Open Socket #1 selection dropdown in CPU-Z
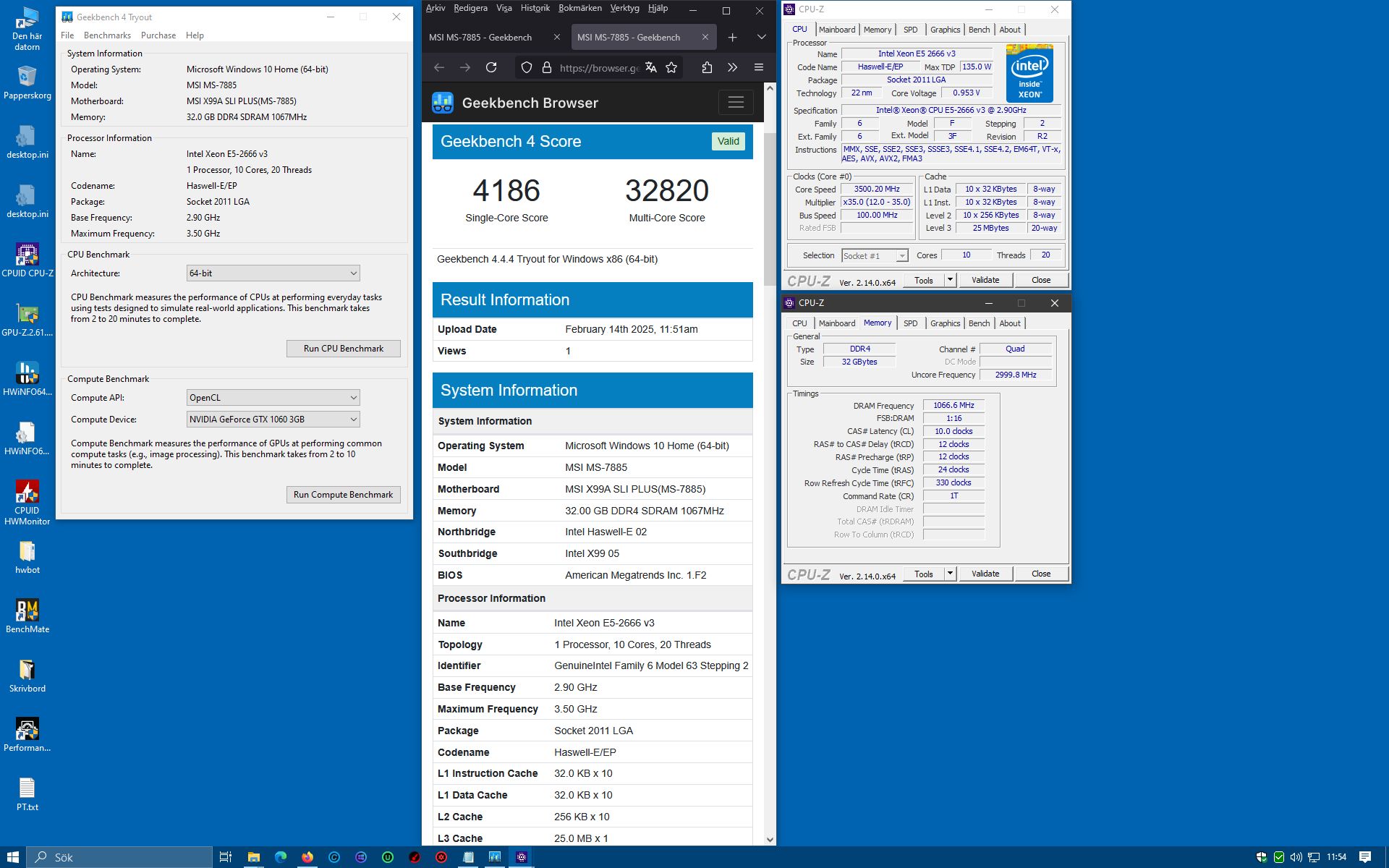1389x868 pixels. [875, 255]
